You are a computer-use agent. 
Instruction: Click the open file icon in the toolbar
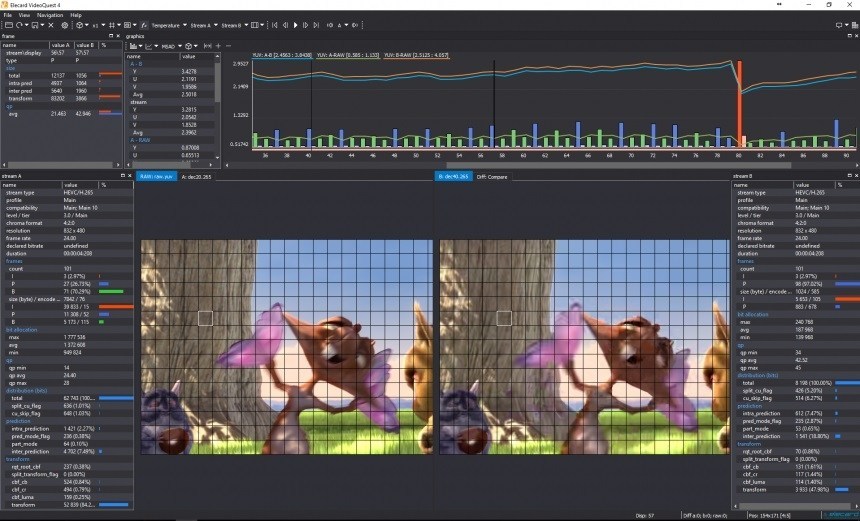(9, 25)
